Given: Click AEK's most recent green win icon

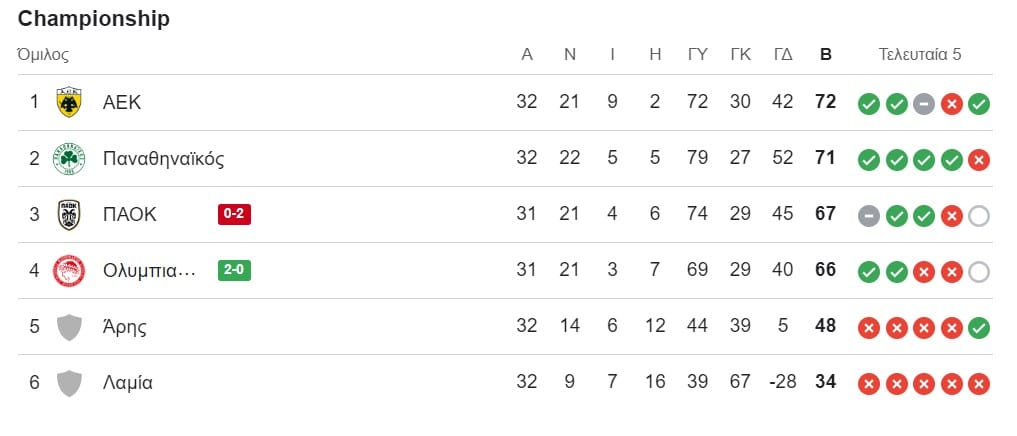Looking at the screenshot, I should pyautogui.click(x=979, y=103).
